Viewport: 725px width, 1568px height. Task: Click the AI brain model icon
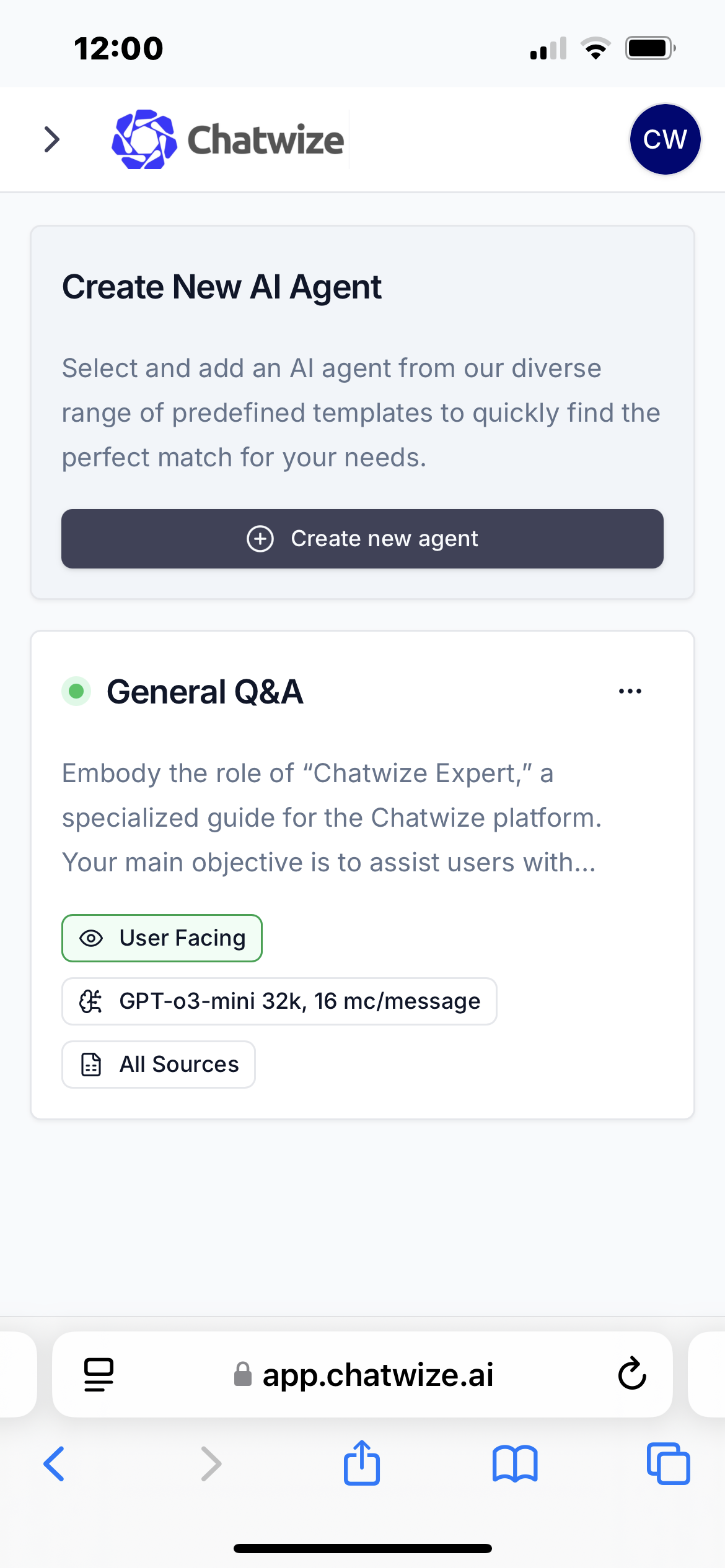(90, 1001)
